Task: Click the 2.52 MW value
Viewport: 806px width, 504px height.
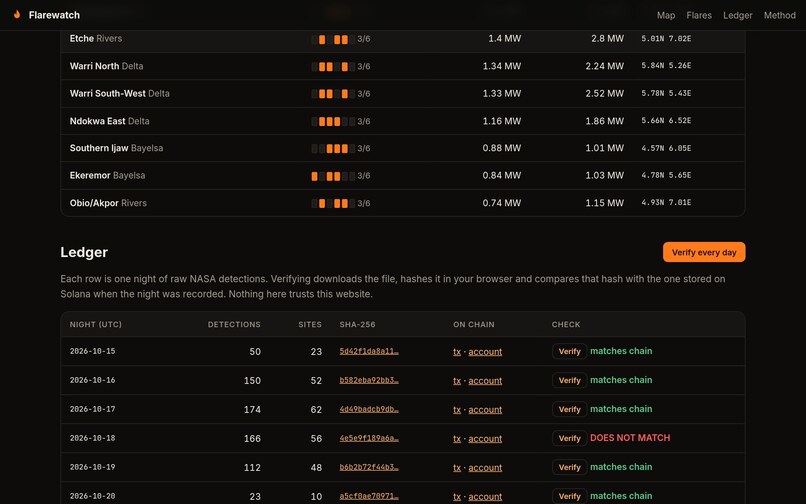Action: point(604,94)
